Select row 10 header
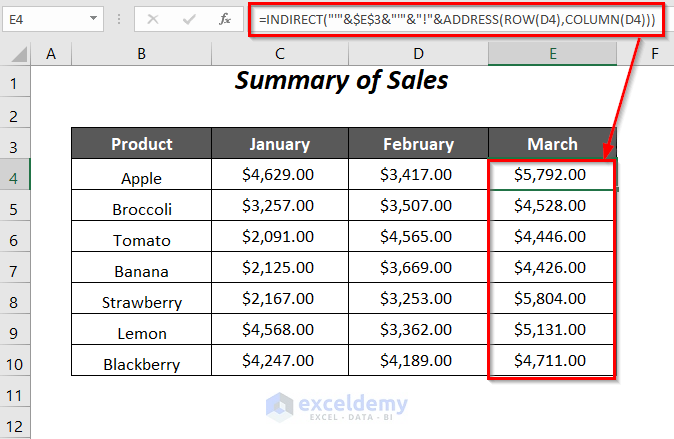674x439 pixels. [16, 362]
